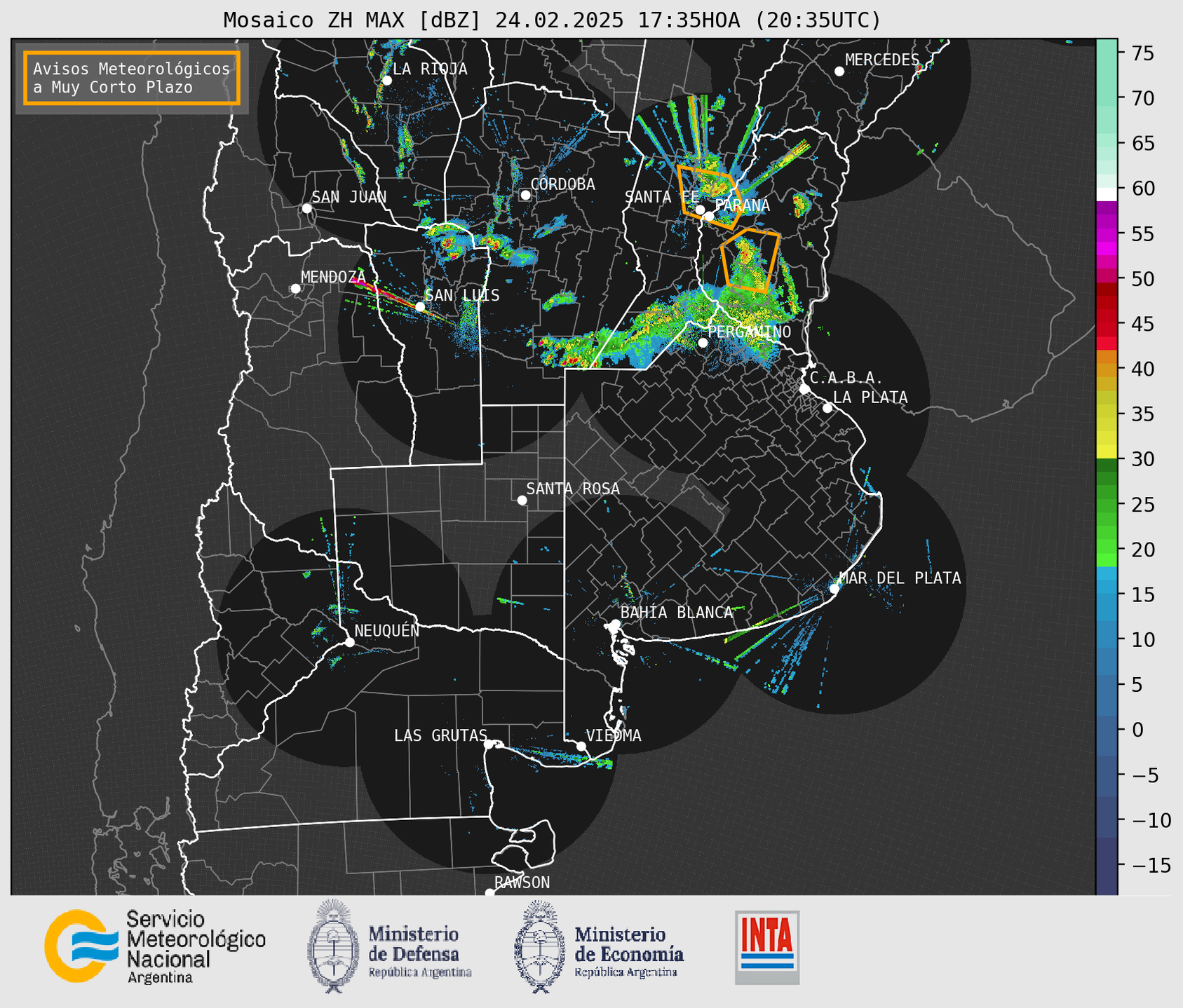Click the -15 tick label on the color scale
Image resolution: width=1183 pixels, height=1008 pixels.
click(1151, 865)
